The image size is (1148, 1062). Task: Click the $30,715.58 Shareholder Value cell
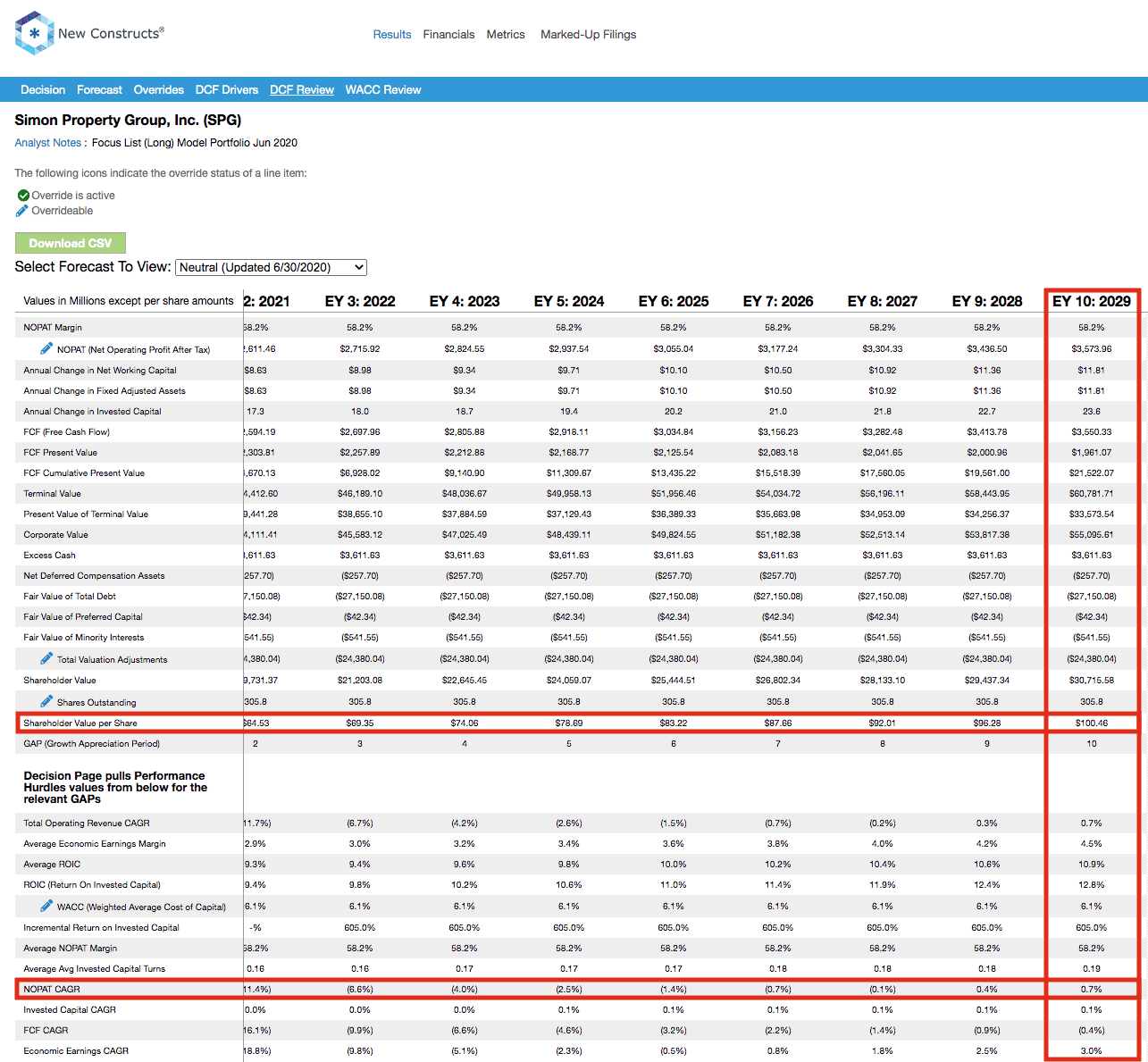pyautogui.click(x=1092, y=681)
